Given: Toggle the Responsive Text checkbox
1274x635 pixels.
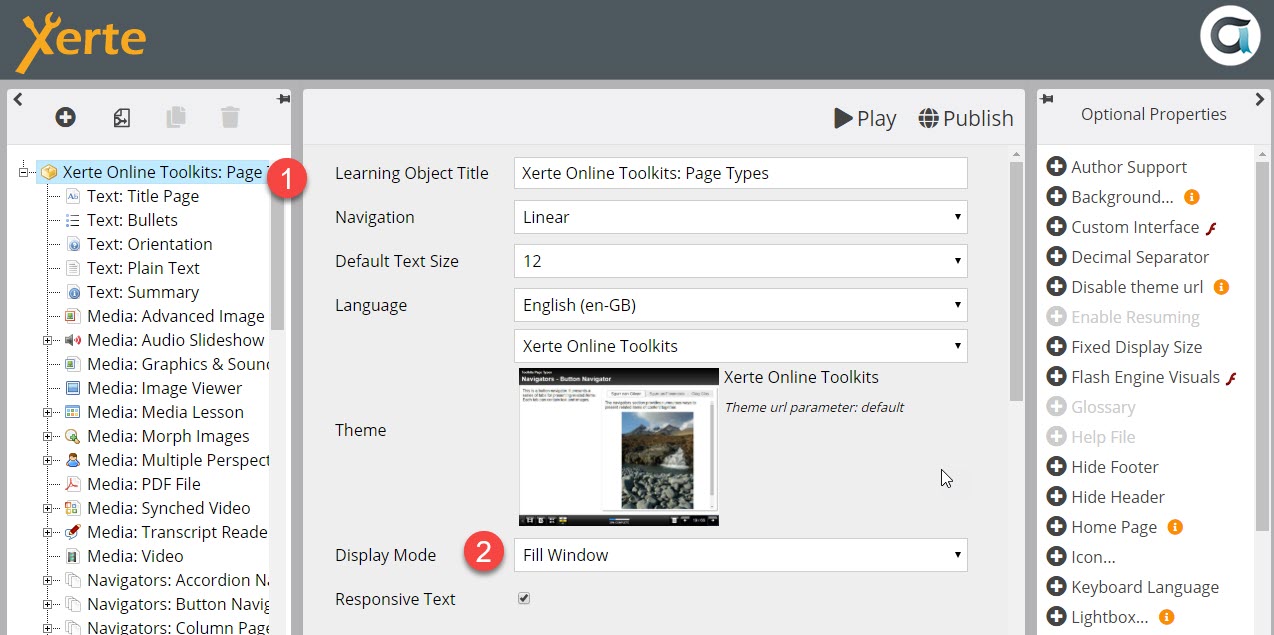Looking at the screenshot, I should 524,598.
